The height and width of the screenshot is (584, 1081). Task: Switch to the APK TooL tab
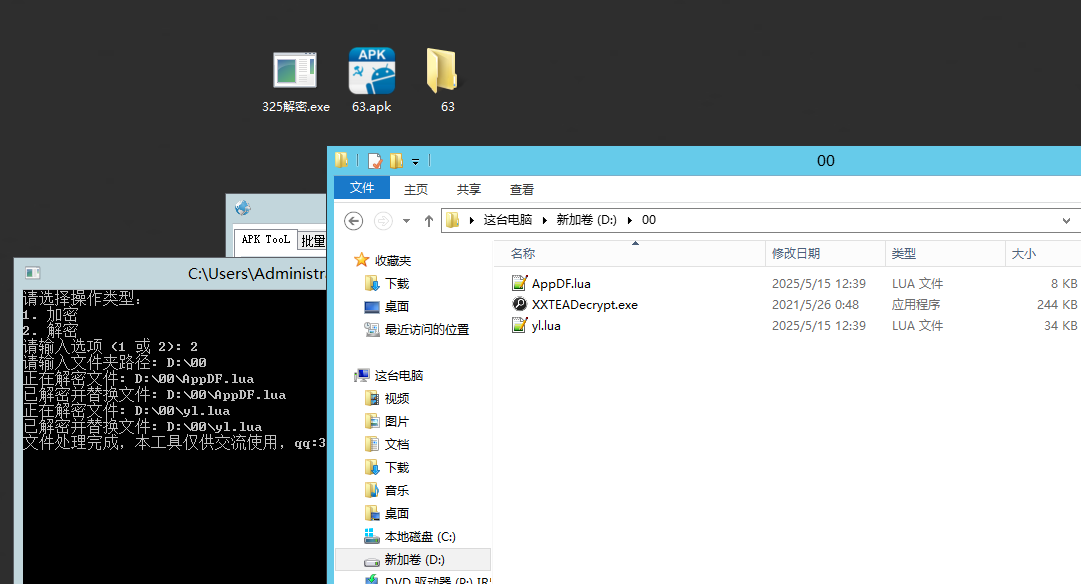[264, 240]
